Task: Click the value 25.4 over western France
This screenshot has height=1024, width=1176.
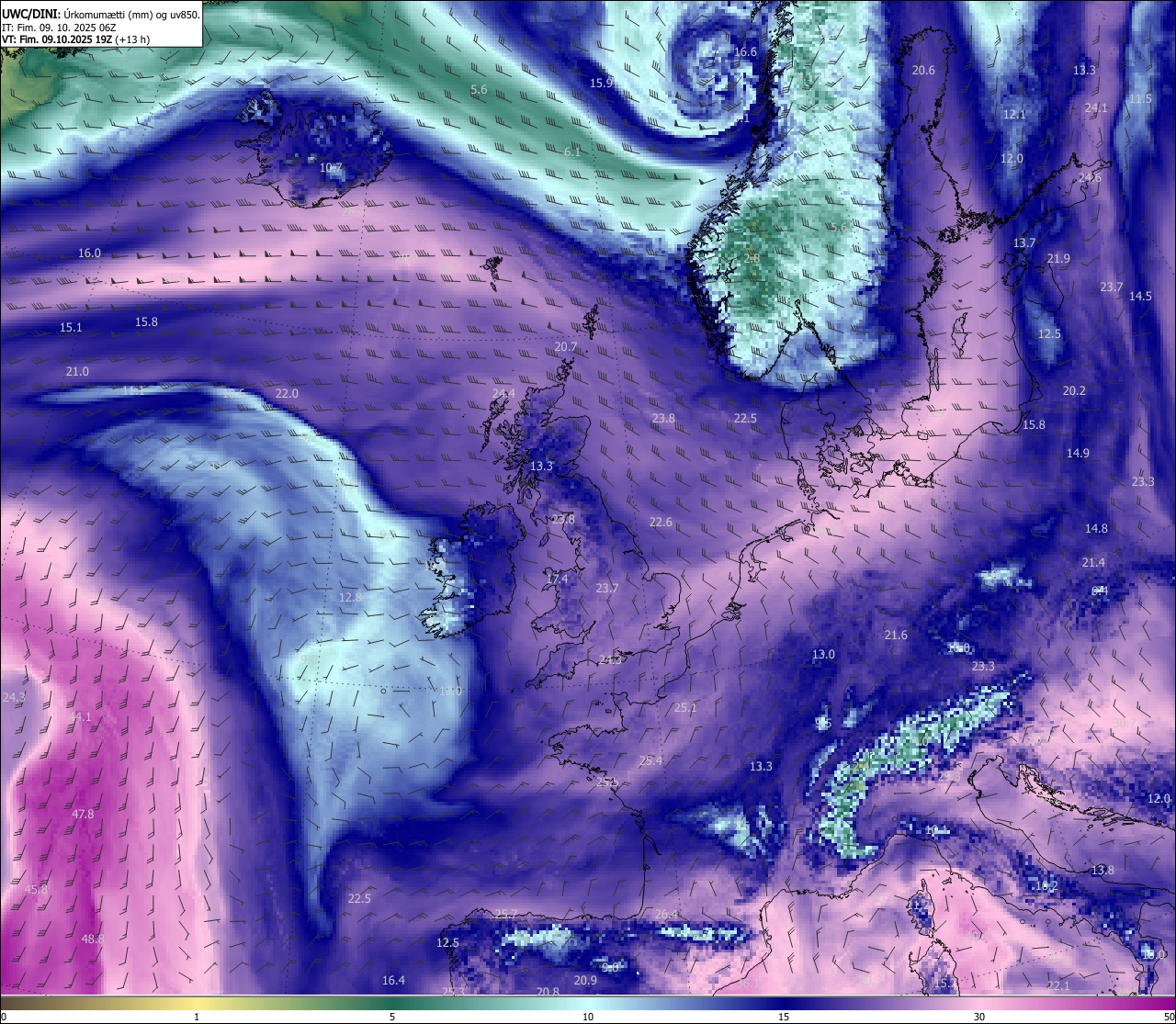Action: 650,761
